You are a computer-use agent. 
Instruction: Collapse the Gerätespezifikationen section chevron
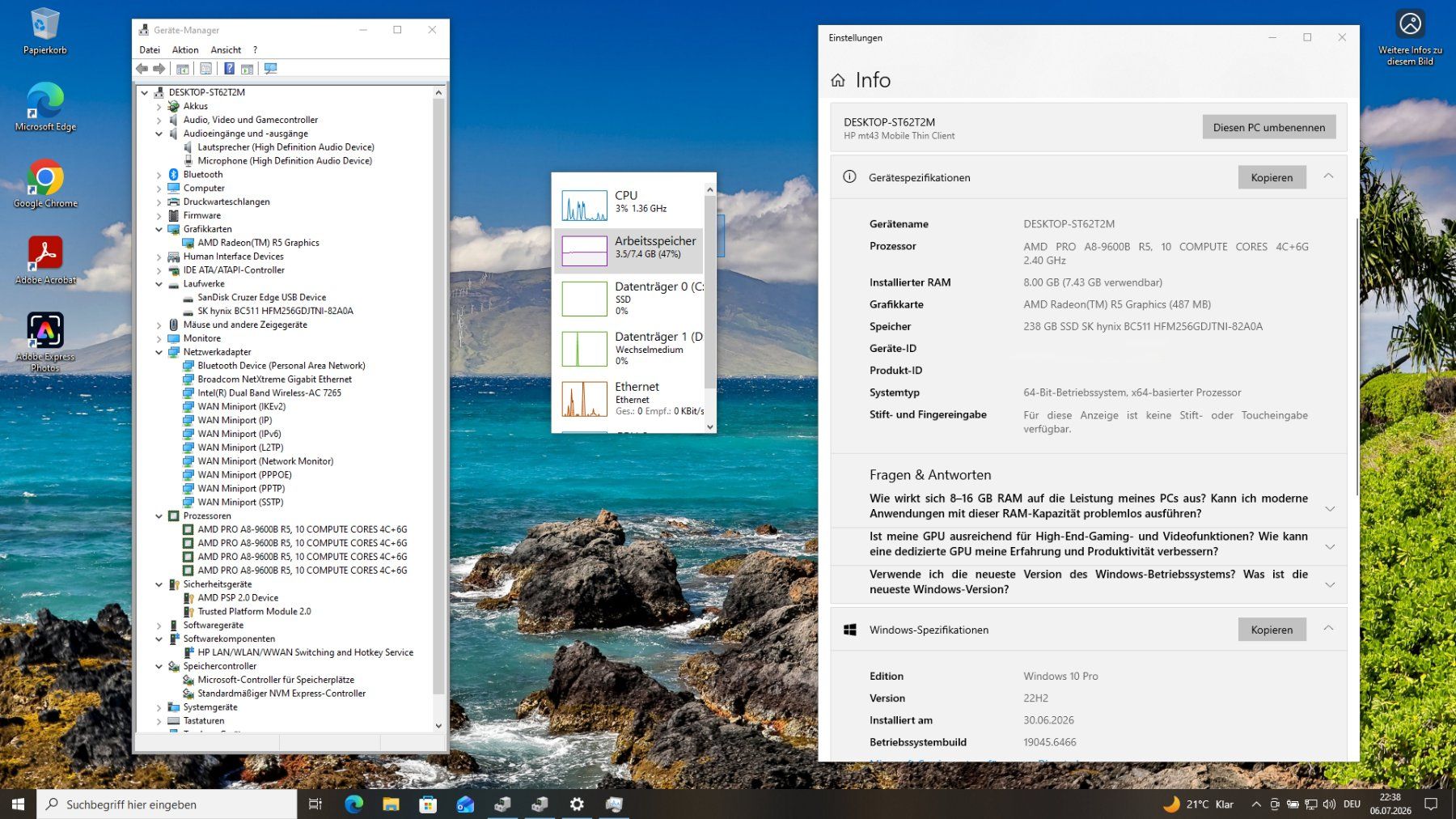[1328, 176]
